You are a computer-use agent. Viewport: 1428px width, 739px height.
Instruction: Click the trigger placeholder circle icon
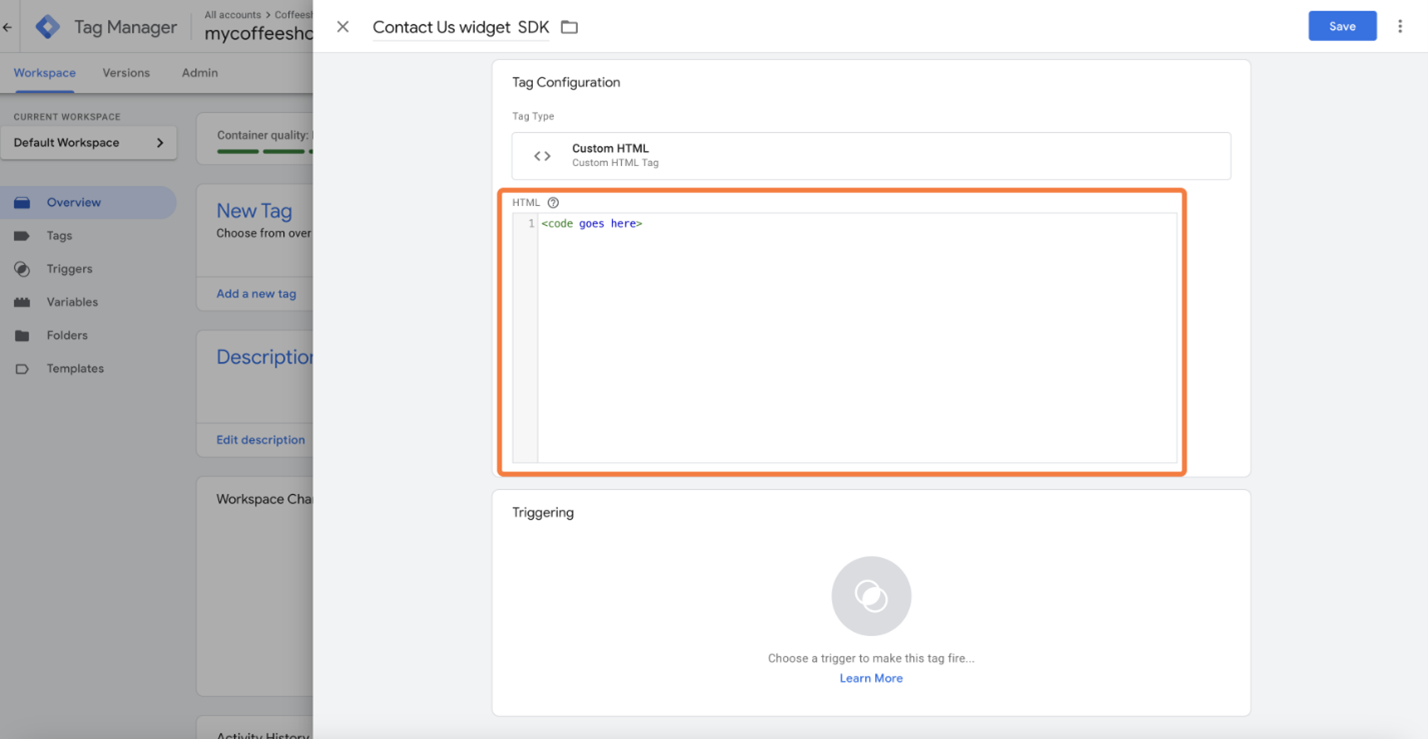(x=871, y=596)
